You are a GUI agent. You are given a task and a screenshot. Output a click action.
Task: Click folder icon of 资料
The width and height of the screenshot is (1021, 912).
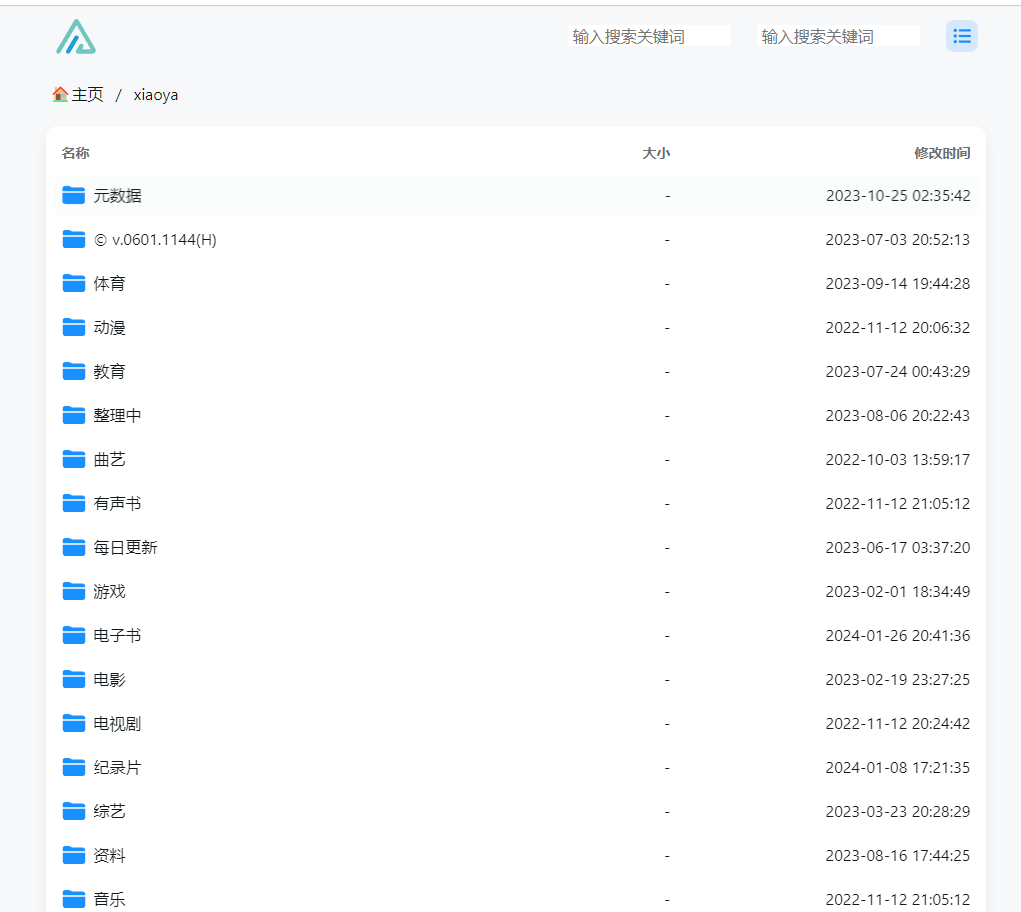[x=74, y=855]
